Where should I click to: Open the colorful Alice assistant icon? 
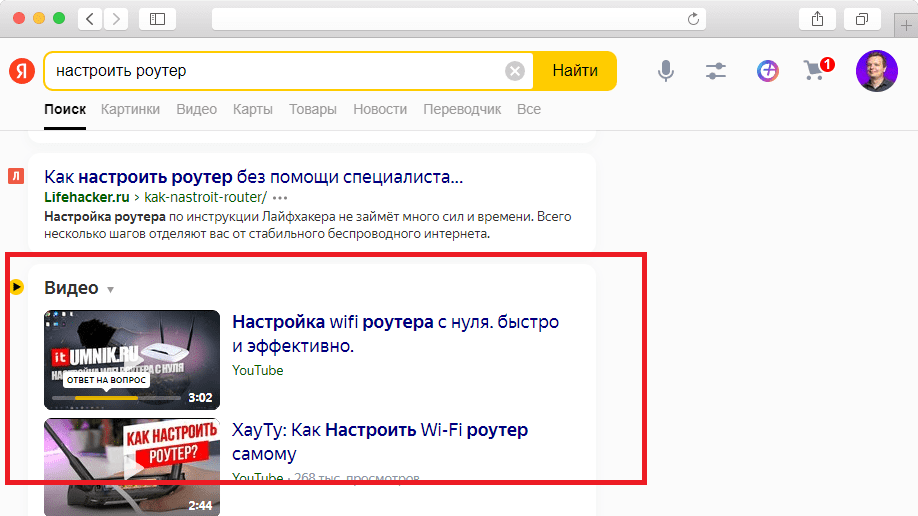pos(768,71)
